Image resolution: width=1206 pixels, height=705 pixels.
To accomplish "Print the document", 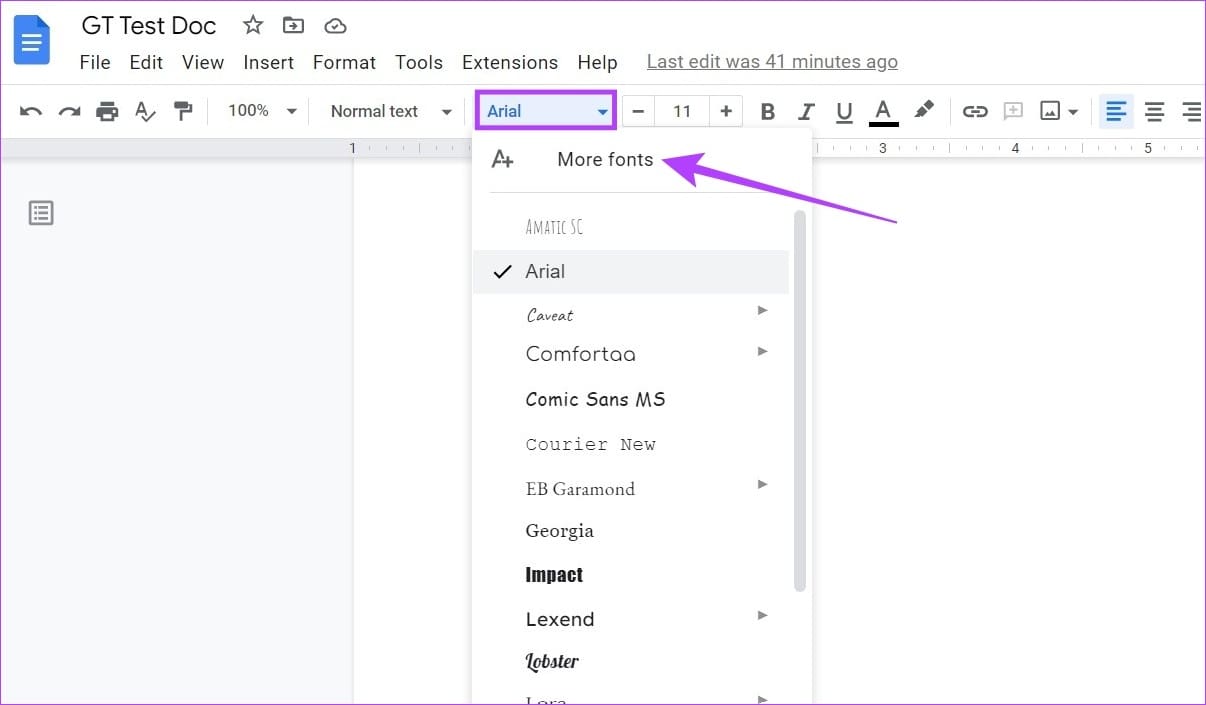I will [x=107, y=111].
